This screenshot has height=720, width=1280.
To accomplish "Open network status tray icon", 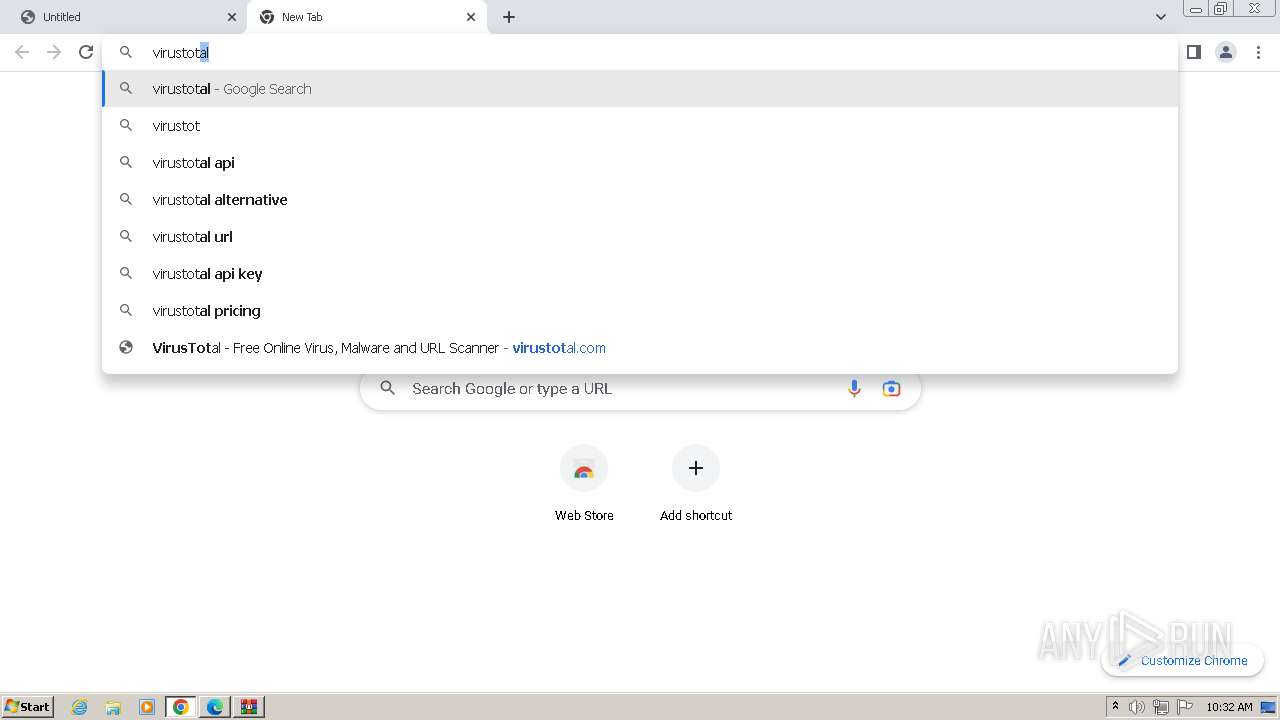I will (1161, 707).
